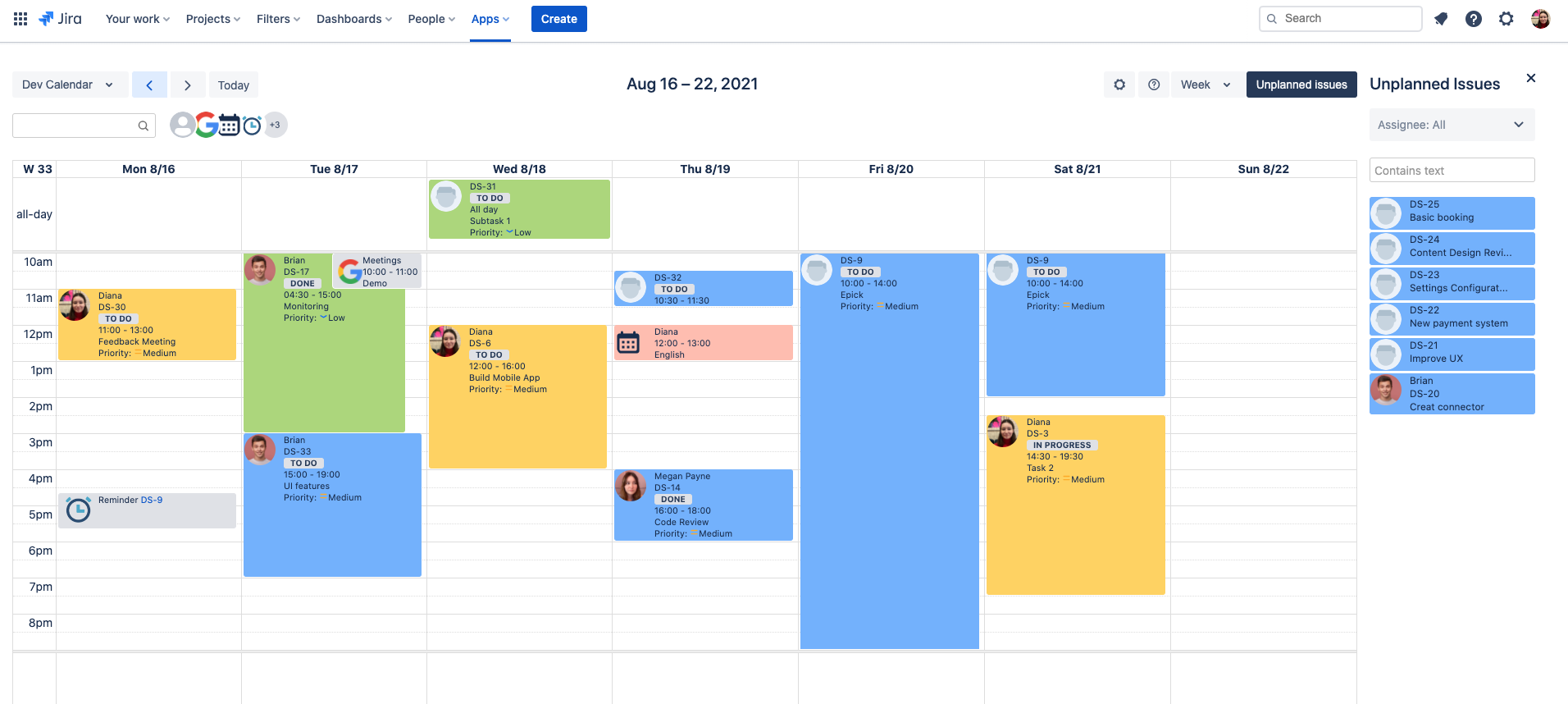1568x704 pixels.
Task: Click the Create button
Action: 558,19
